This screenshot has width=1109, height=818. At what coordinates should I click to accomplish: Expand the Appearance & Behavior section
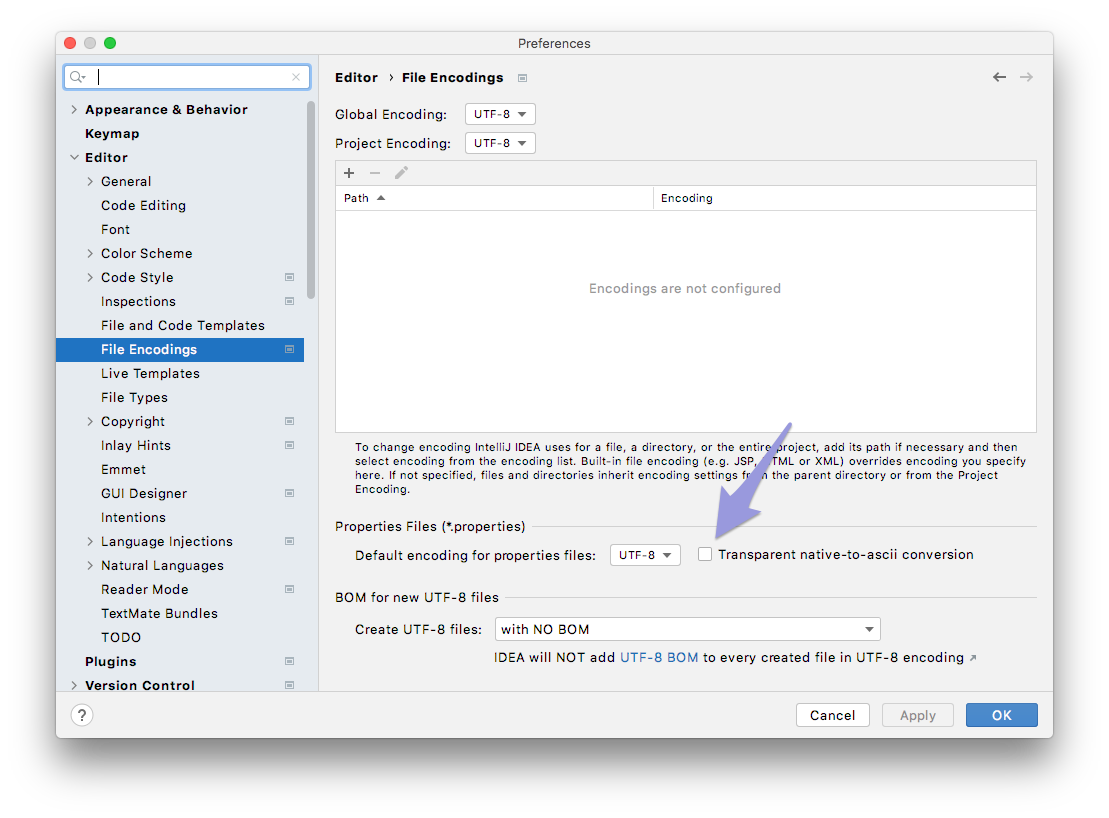(74, 110)
